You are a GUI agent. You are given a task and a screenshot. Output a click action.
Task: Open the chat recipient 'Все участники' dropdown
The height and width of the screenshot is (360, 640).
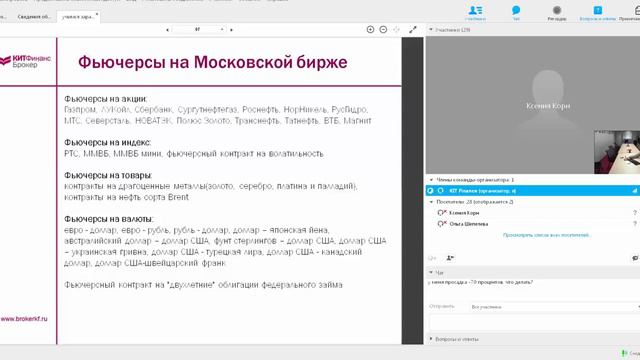(x=555, y=307)
